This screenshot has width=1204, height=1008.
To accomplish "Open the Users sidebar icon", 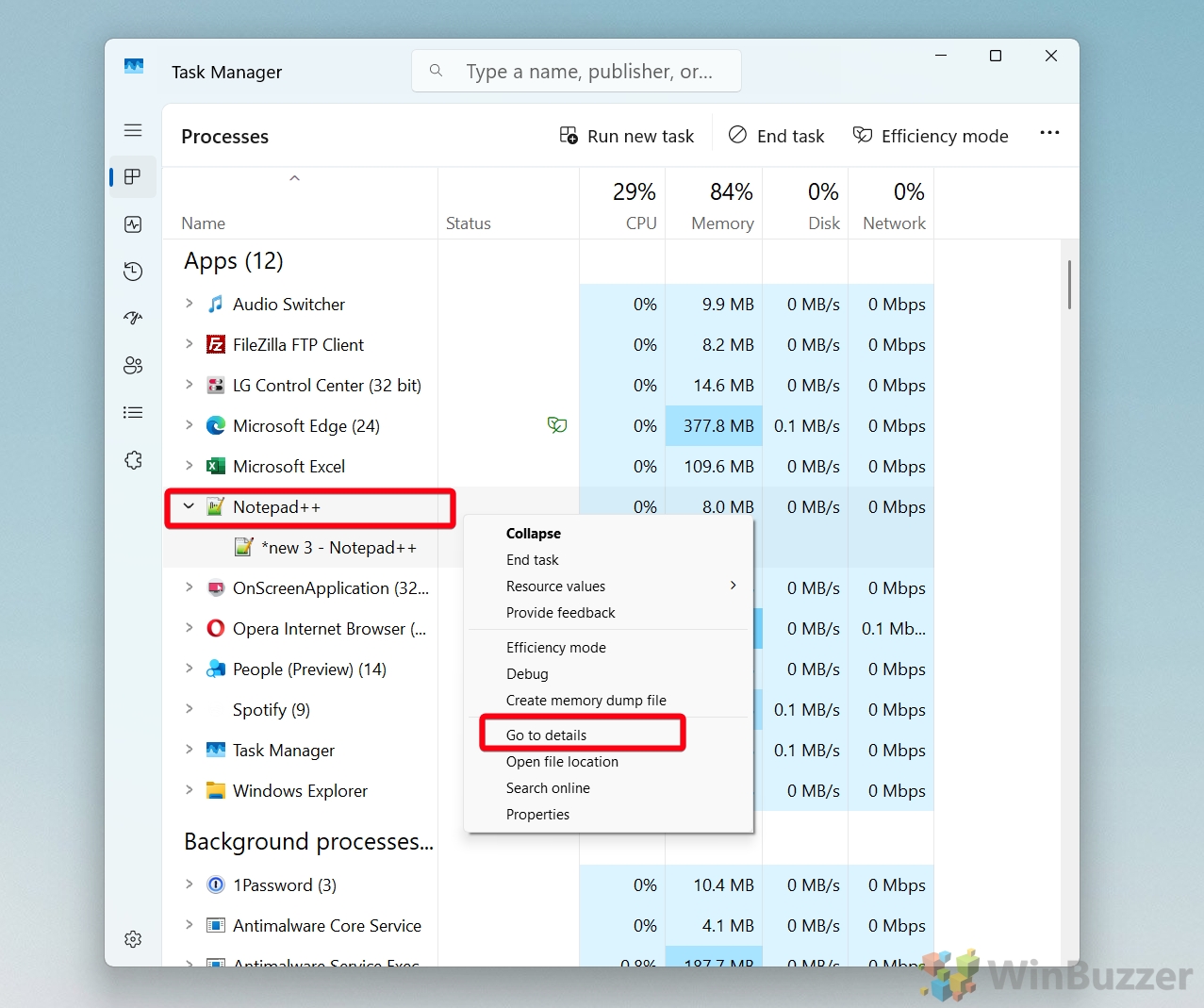I will 133,366.
